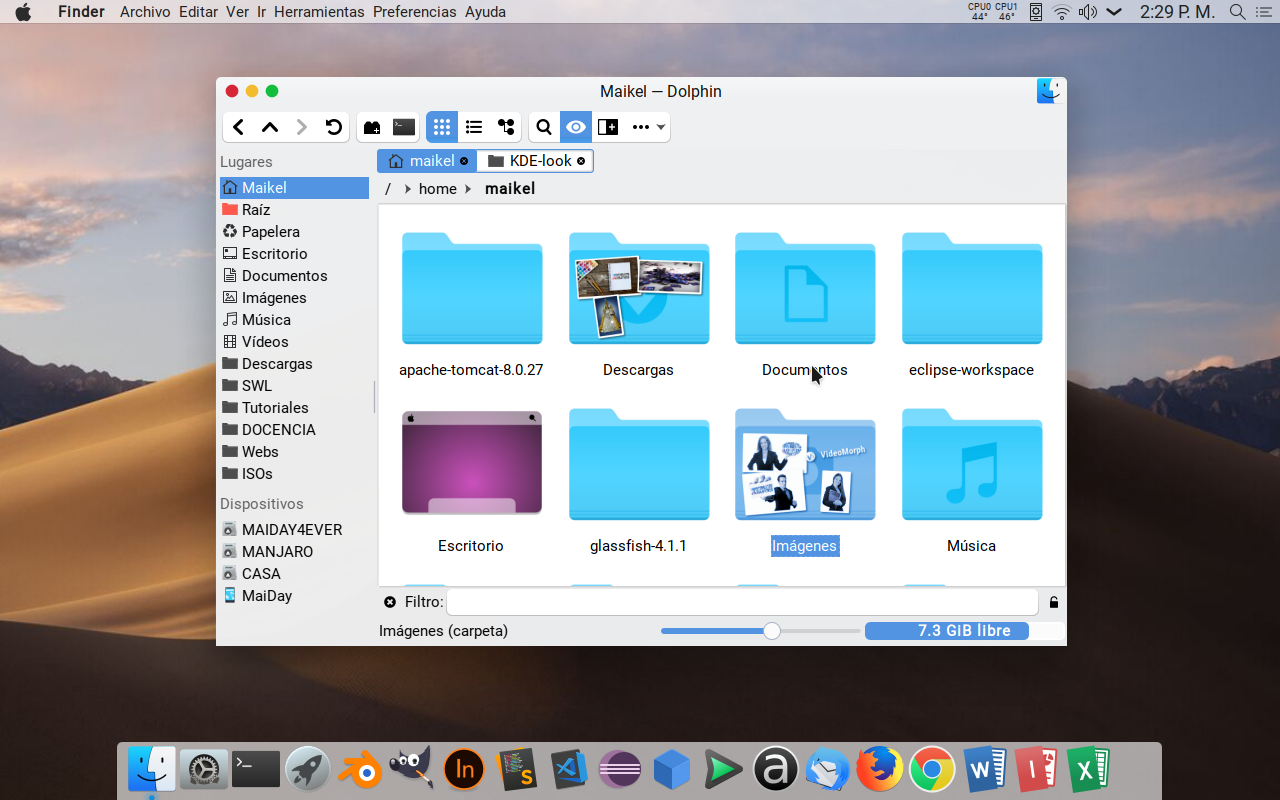This screenshot has width=1280, height=800.
Task: Launch Blender from the dock
Action: 360,770
